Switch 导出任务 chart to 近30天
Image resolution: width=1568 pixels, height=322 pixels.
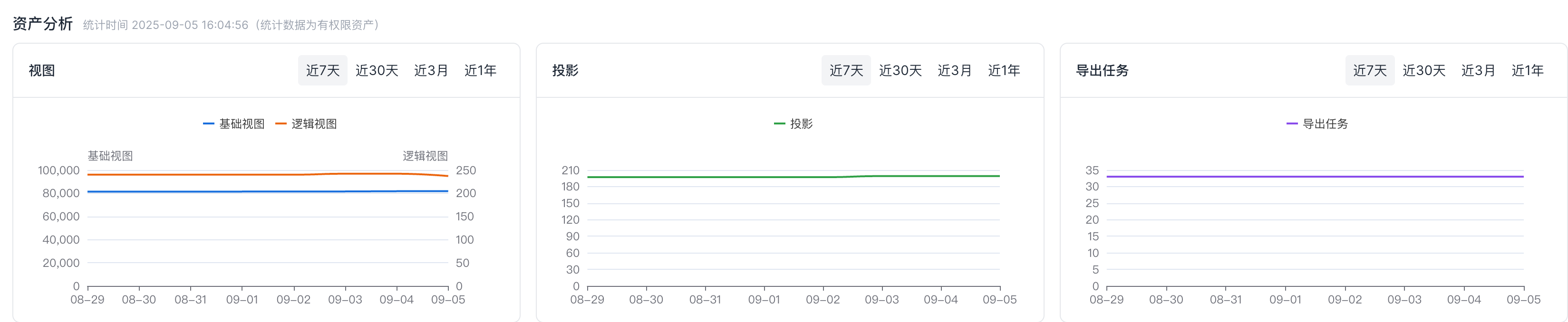1424,70
